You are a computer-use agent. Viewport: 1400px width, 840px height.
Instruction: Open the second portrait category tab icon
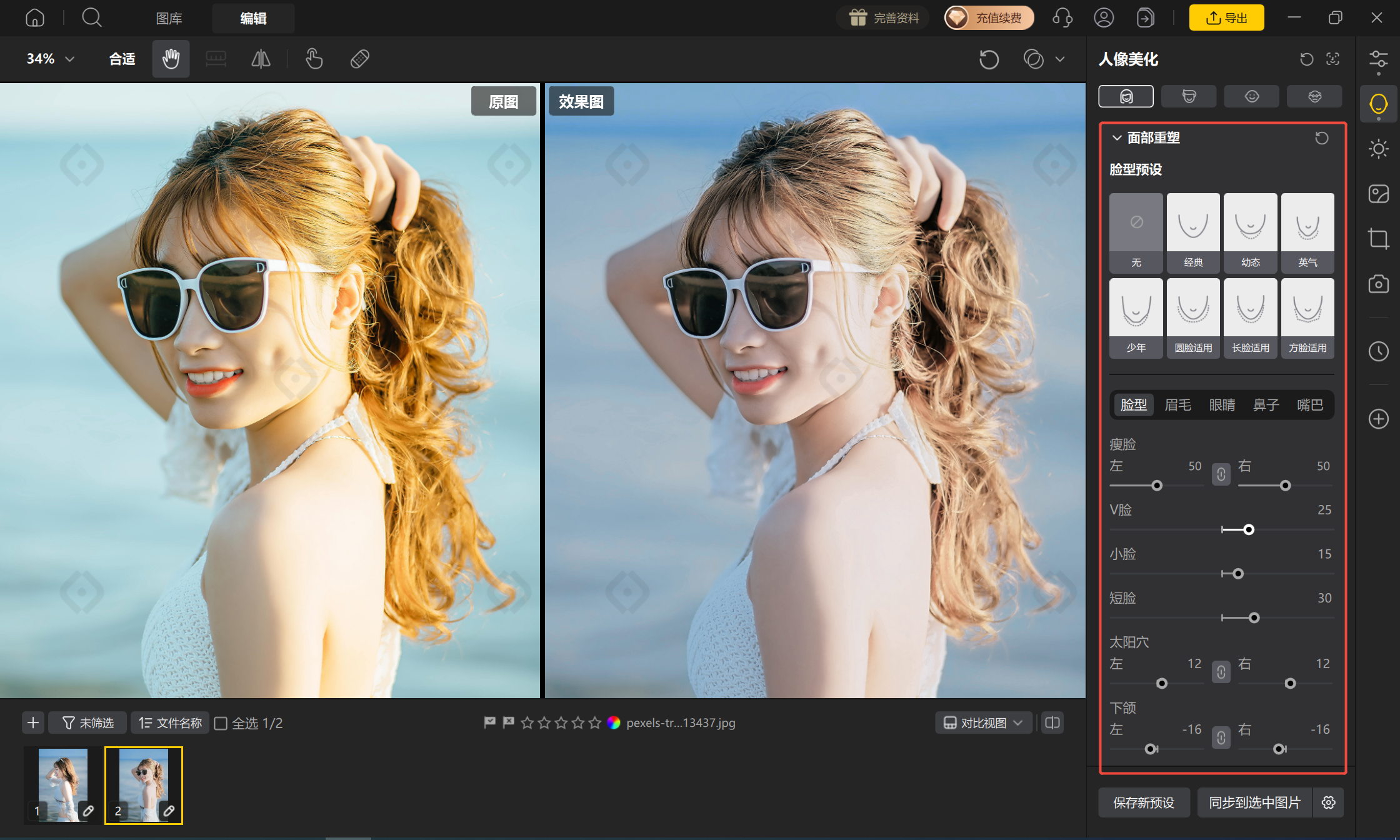point(1189,96)
